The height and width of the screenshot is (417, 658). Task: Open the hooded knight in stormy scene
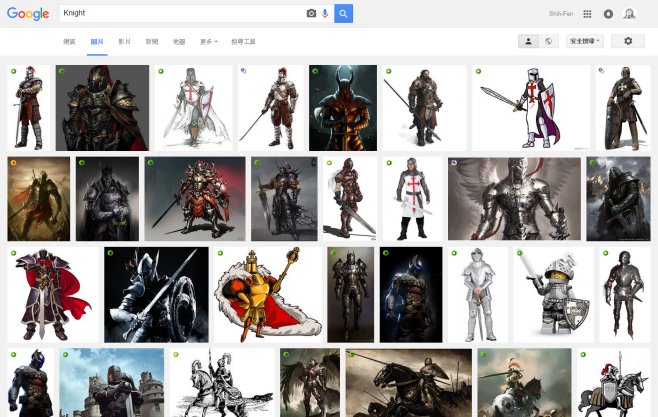619,199
